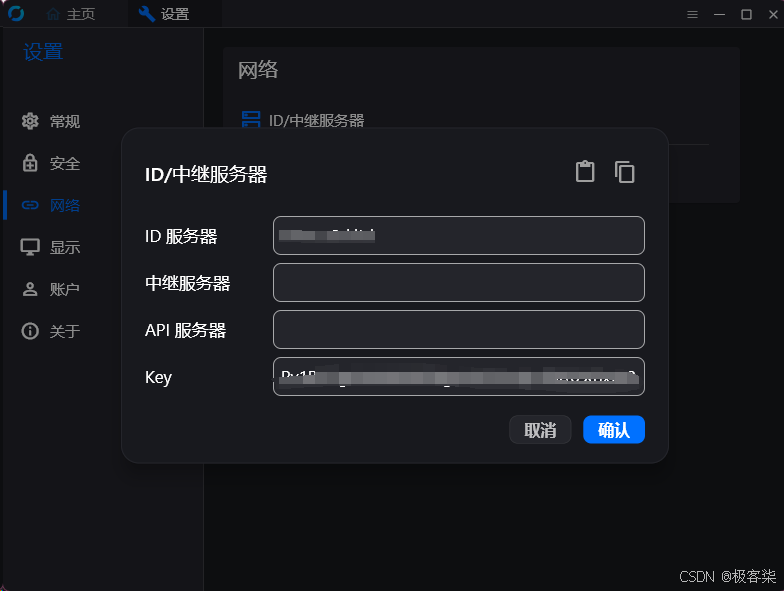
Task: Click the server icon beside ID/中继服务器
Action: tap(251, 120)
